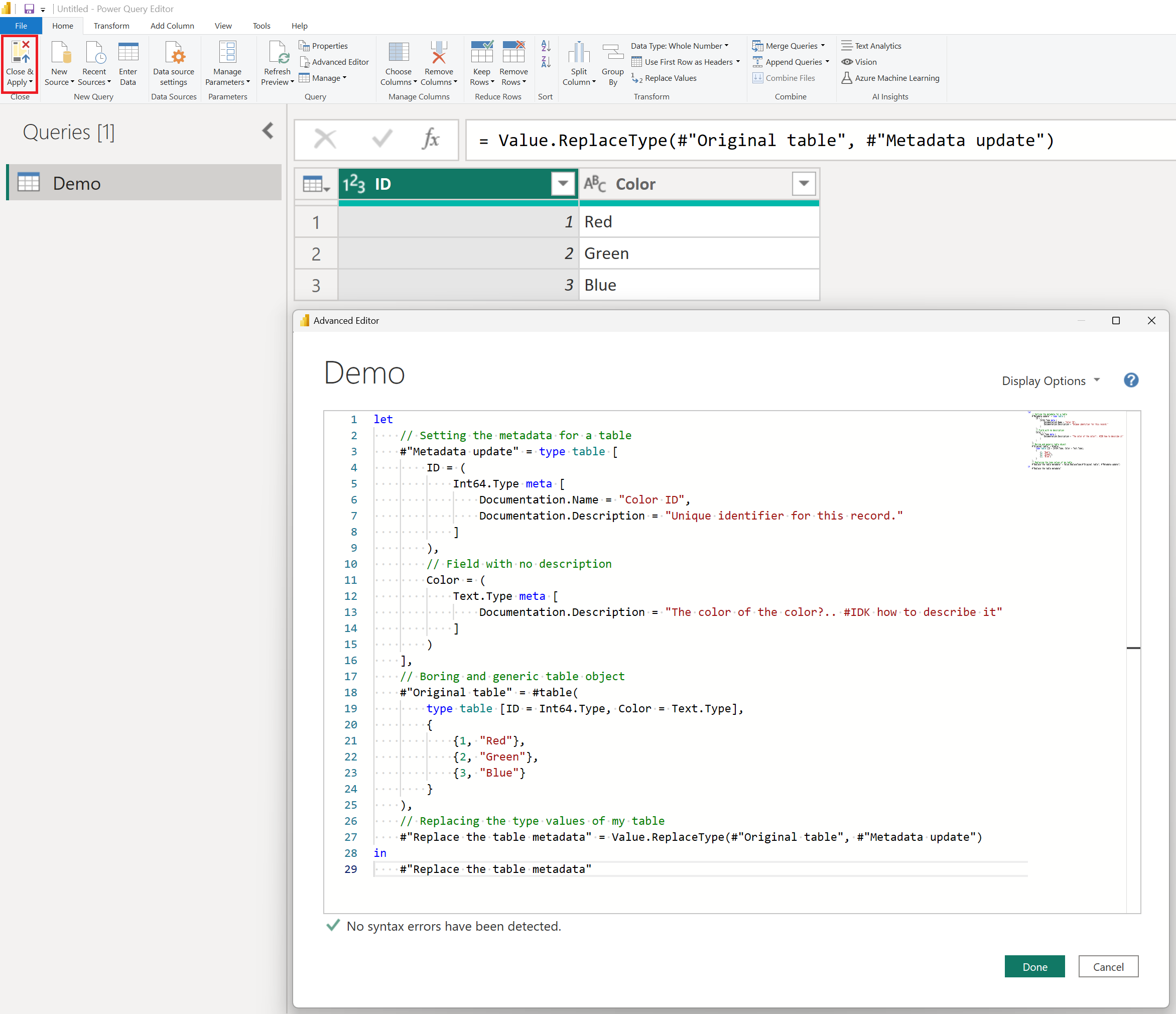
Task: Sort ascending with A-Z icon
Action: click(546, 46)
